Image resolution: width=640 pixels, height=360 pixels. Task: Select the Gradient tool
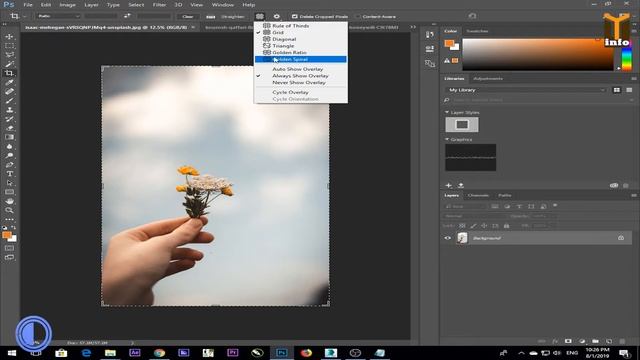[x=9, y=137]
